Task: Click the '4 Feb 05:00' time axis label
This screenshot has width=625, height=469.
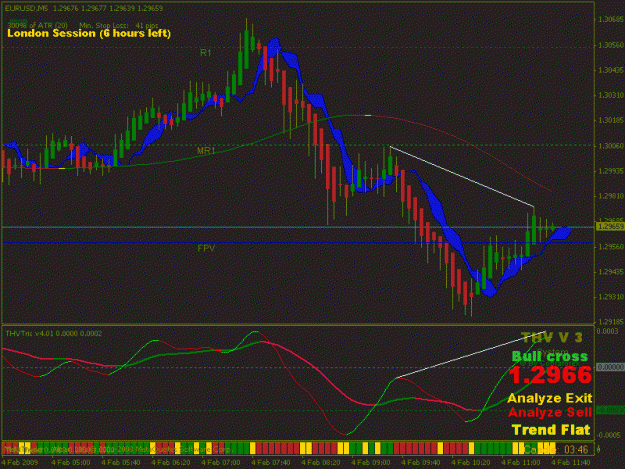Action: 71,463
